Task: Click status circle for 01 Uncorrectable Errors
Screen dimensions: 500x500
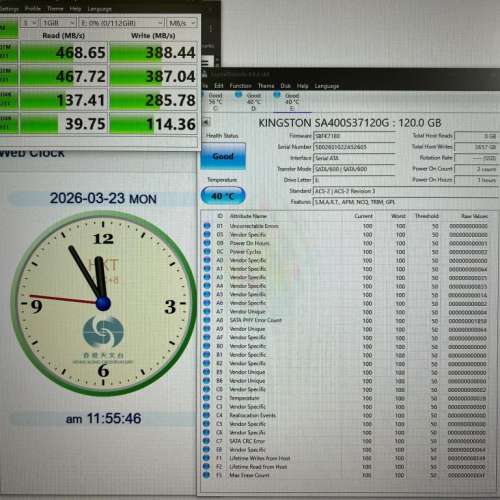Action: pyautogui.click(x=207, y=226)
